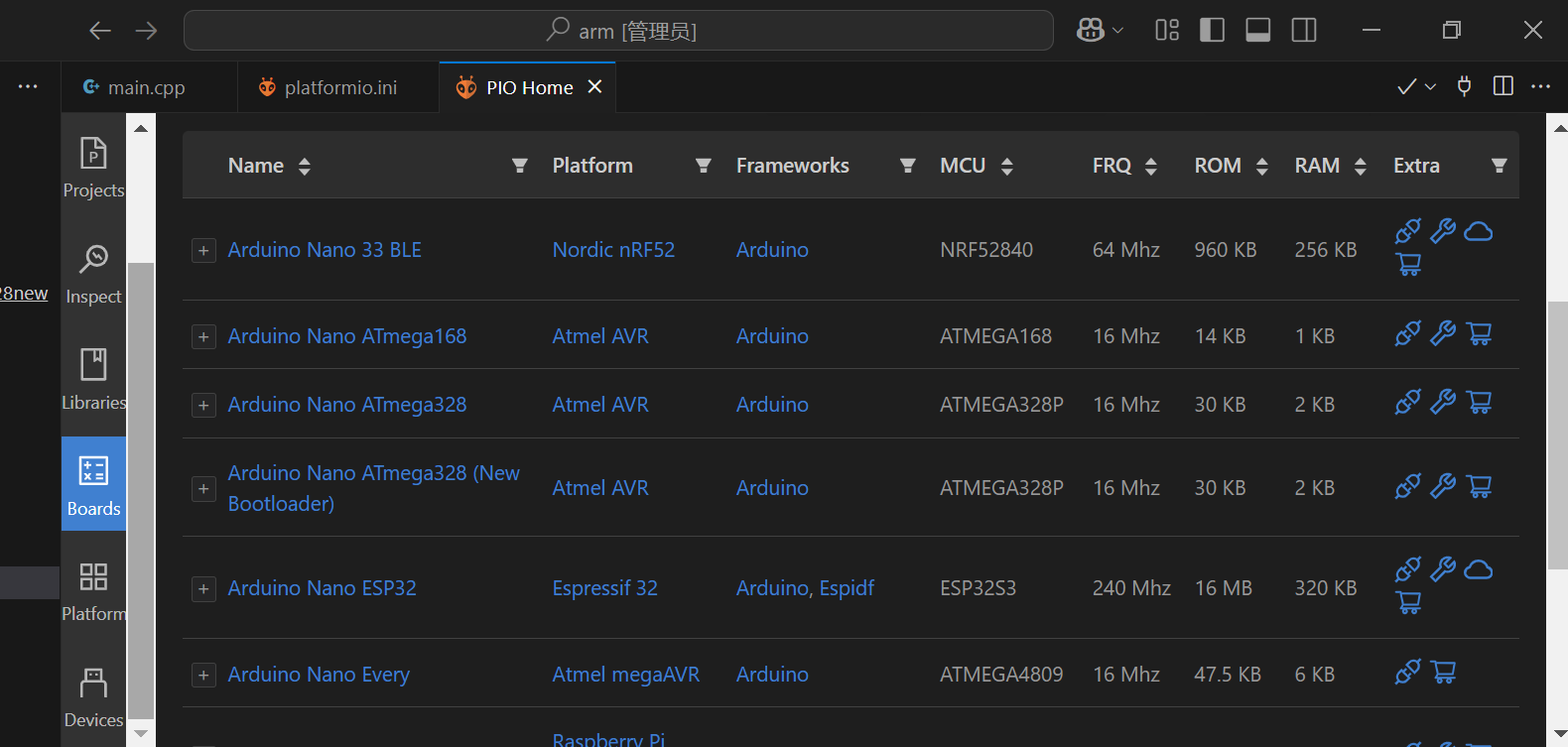Screen dimensions: 1568x747
Task: Click the command center search box
Action: point(618,30)
